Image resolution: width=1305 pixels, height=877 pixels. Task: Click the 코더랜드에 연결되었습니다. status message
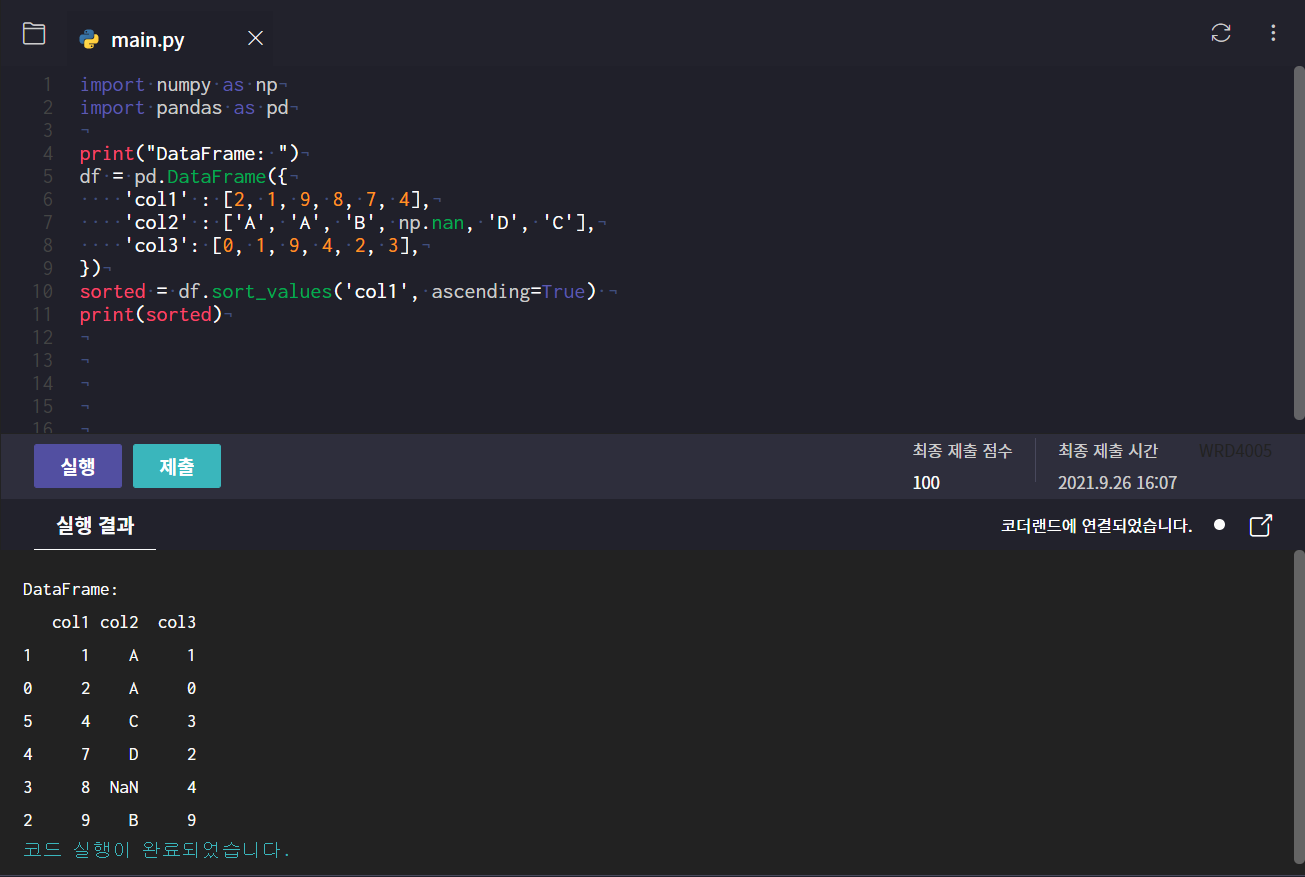(1097, 526)
